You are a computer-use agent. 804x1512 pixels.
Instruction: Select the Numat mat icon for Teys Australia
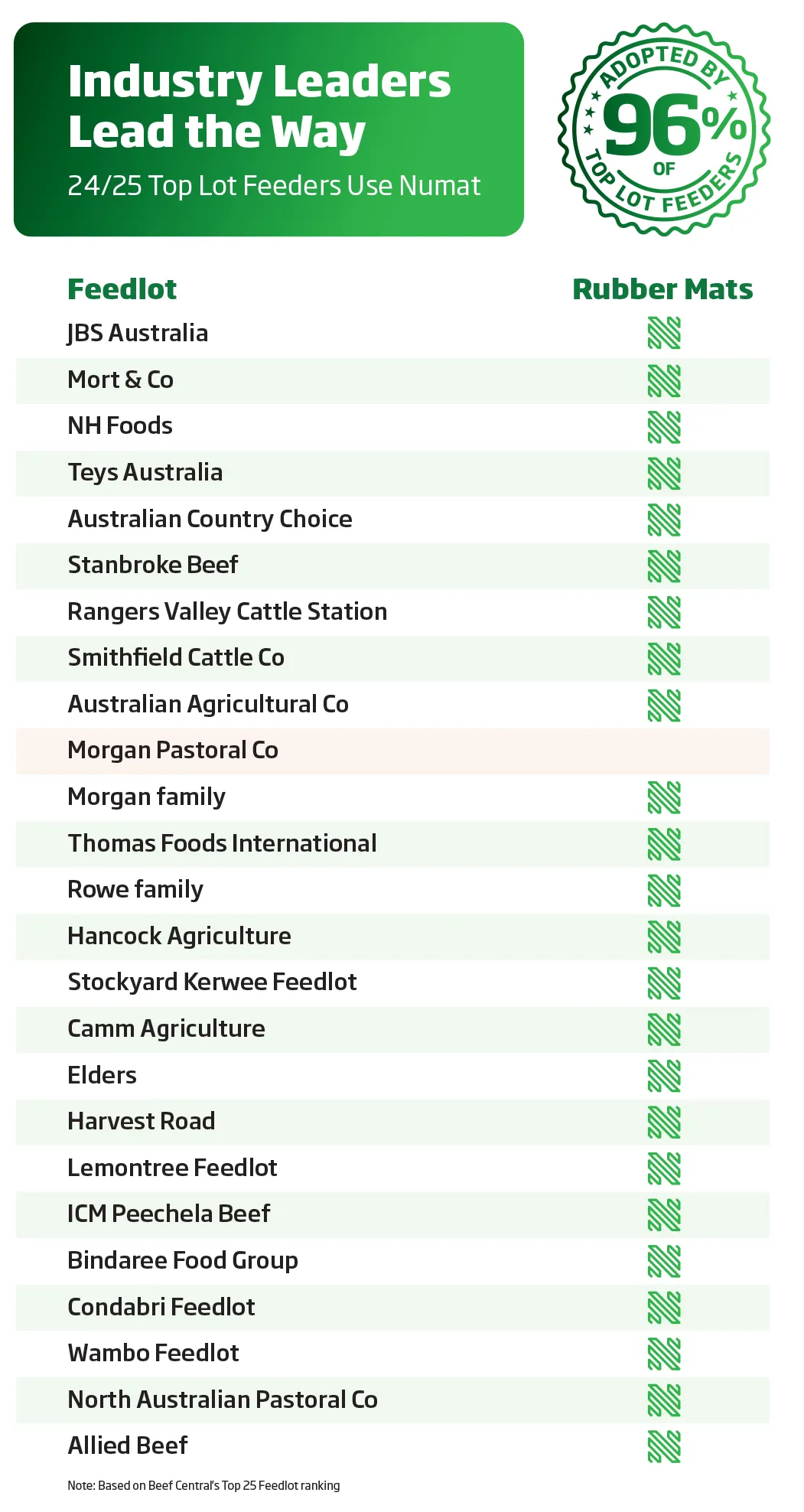point(664,473)
